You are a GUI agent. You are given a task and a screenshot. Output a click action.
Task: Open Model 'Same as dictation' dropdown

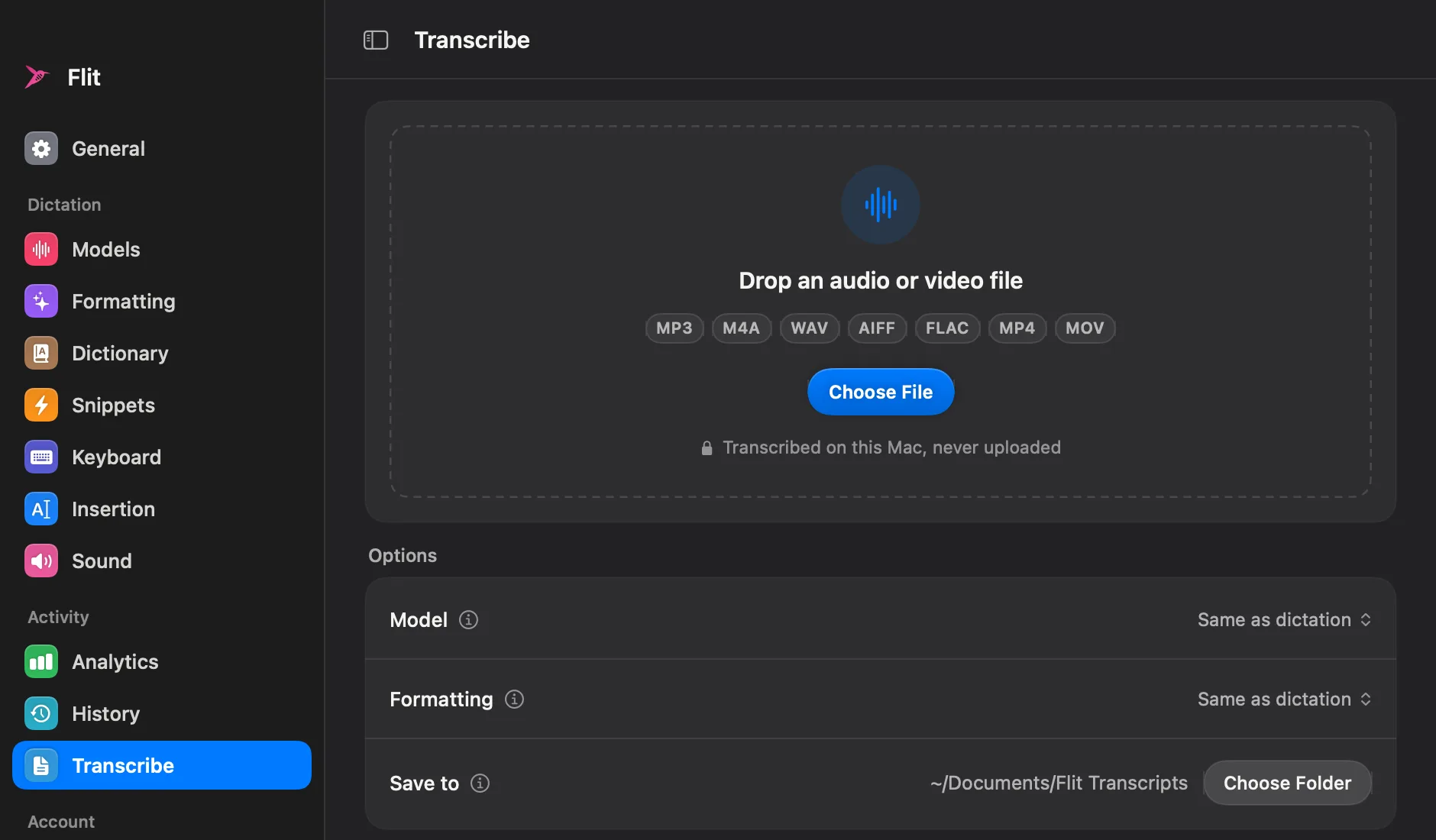tap(1284, 619)
